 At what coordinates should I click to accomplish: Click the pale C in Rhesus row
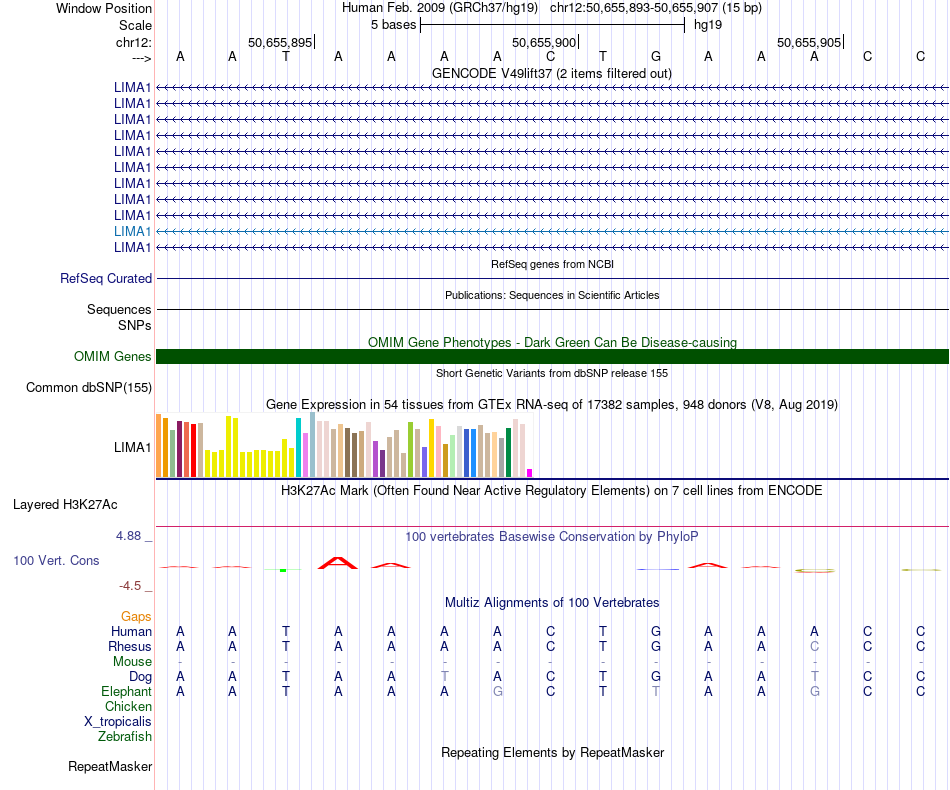coord(814,646)
